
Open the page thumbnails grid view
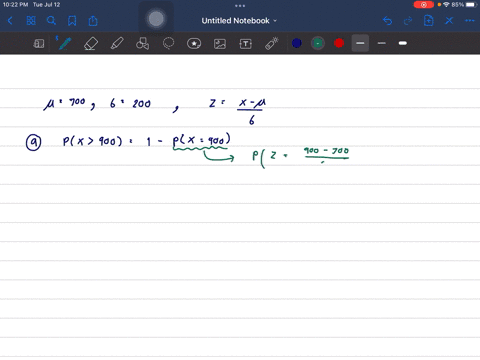31,21
